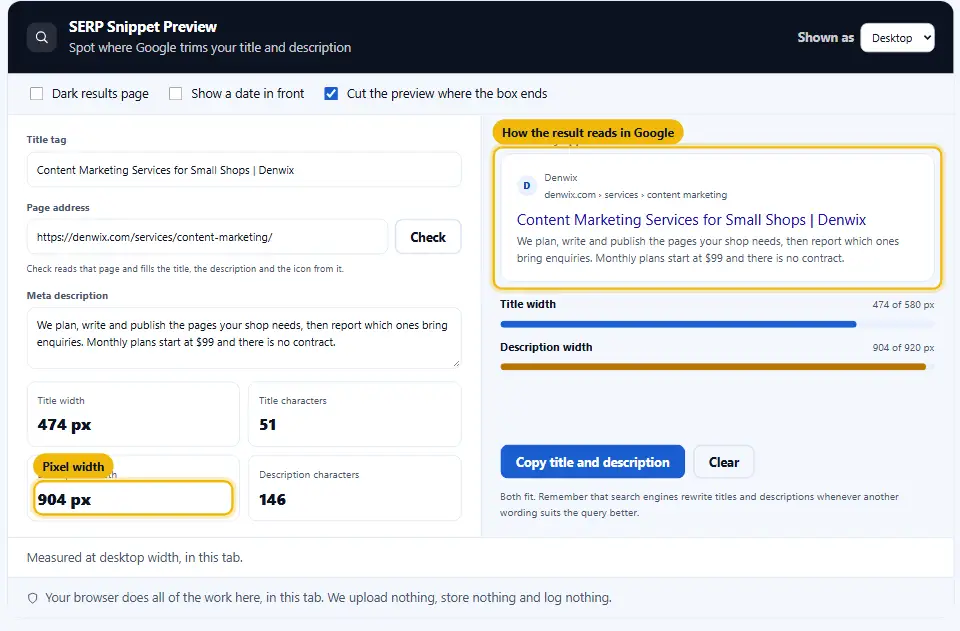Screen dimensions: 960x631
Task: Click the "Meta description" field label
Action: pyautogui.click(x=67, y=296)
